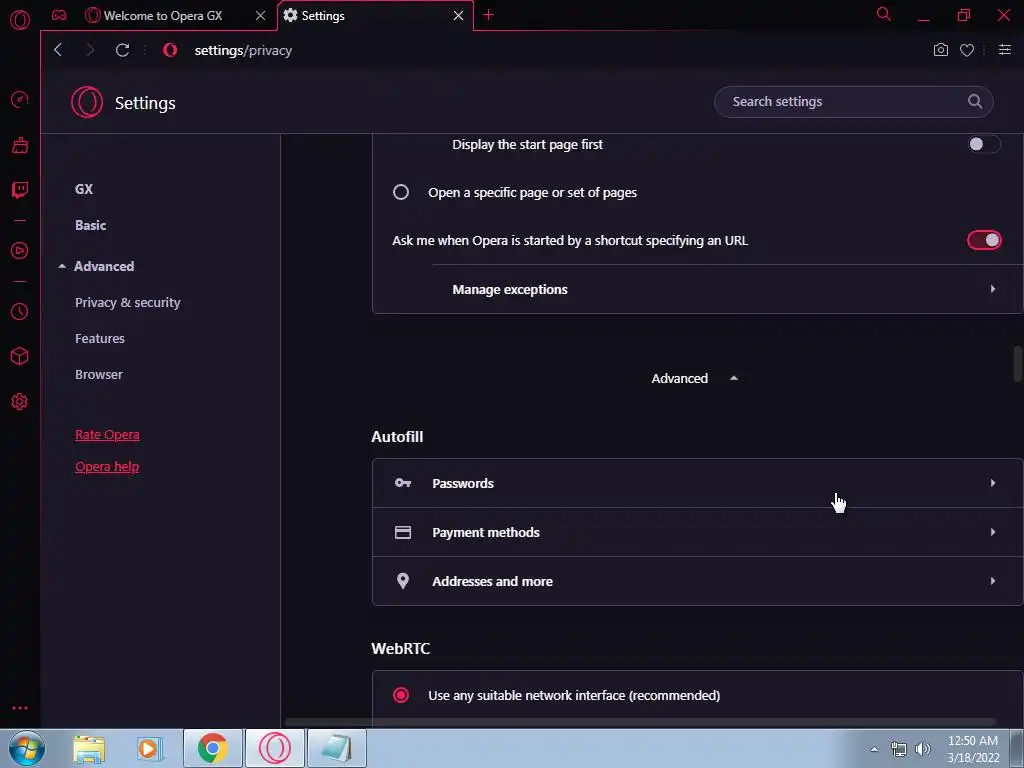
Task: Add page to bookmarks heart icon
Action: (x=967, y=50)
